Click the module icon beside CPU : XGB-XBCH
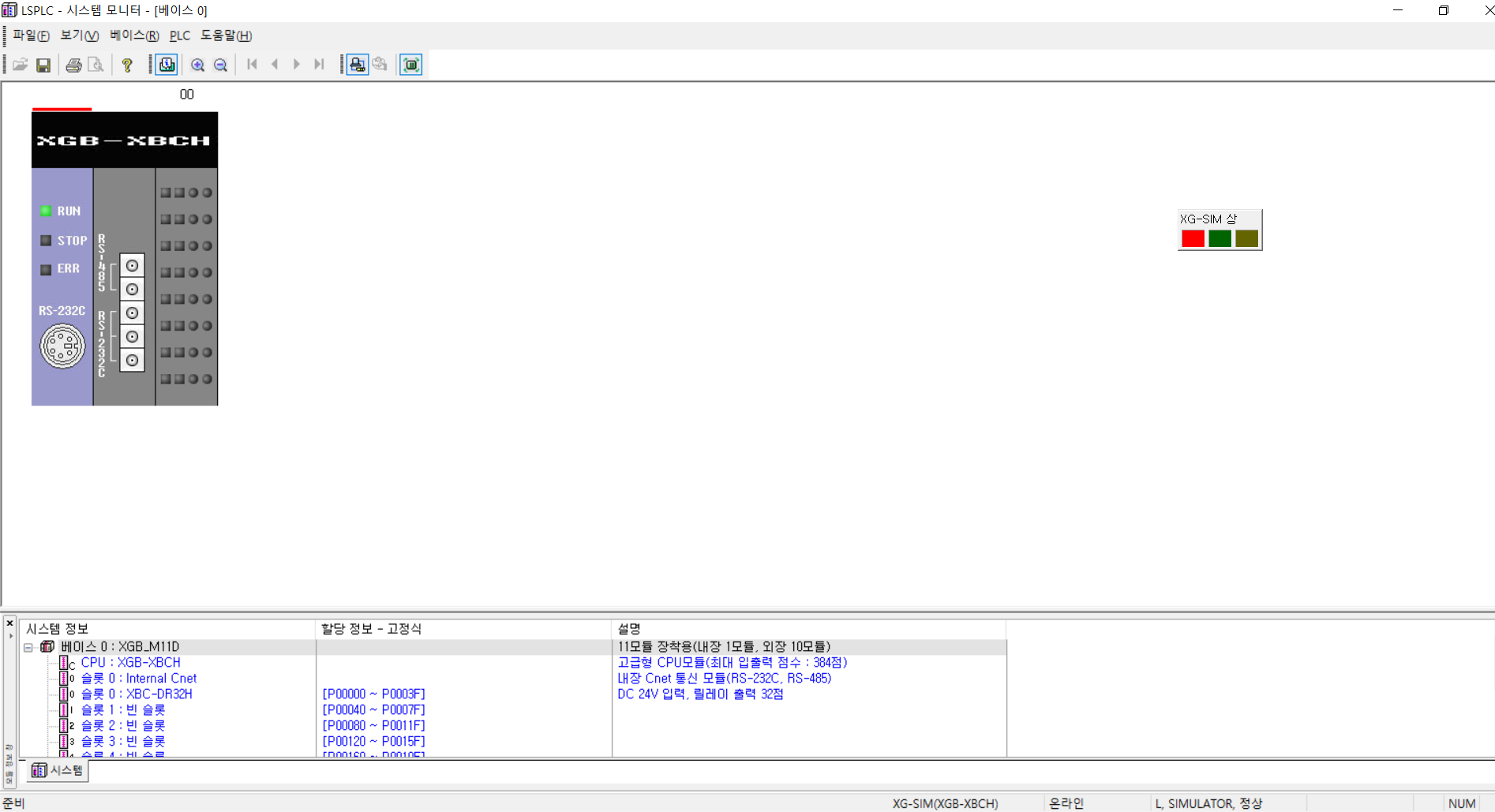The image size is (1495, 812). [x=67, y=663]
